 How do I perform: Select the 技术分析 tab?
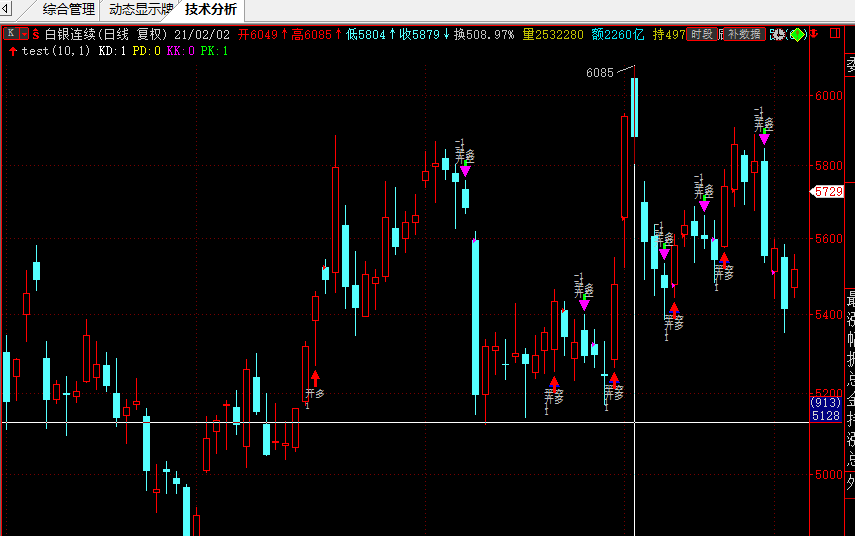[210, 9]
